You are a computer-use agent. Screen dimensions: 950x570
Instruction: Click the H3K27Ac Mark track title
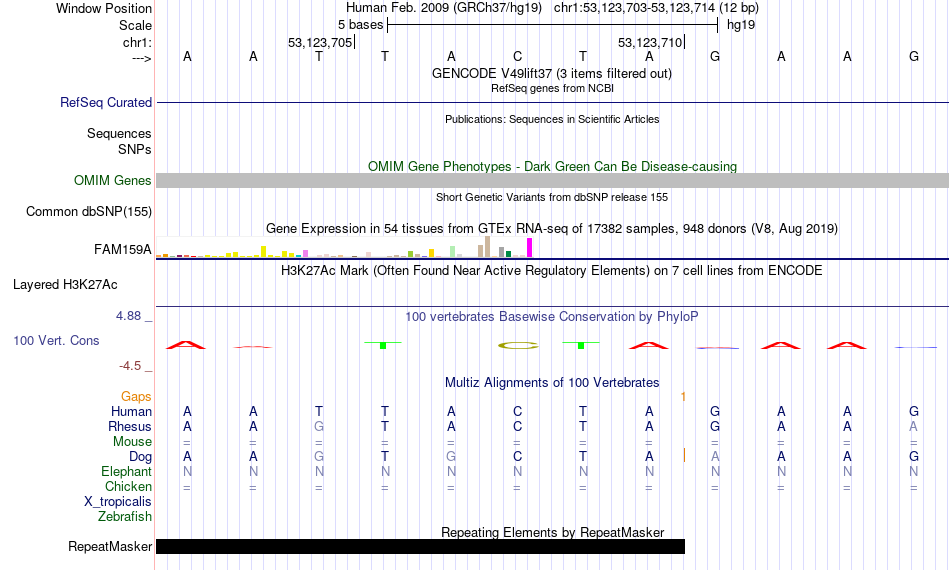click(551, 270)
